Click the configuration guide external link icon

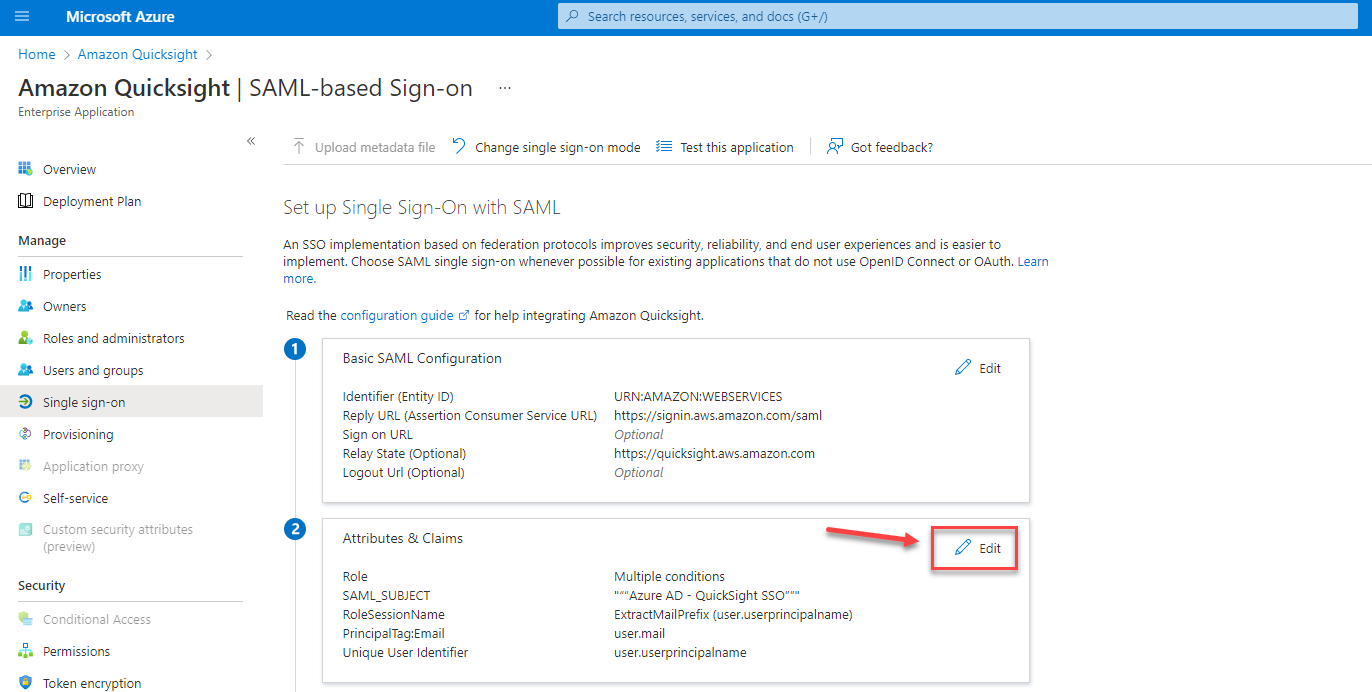tap(464, 316)
